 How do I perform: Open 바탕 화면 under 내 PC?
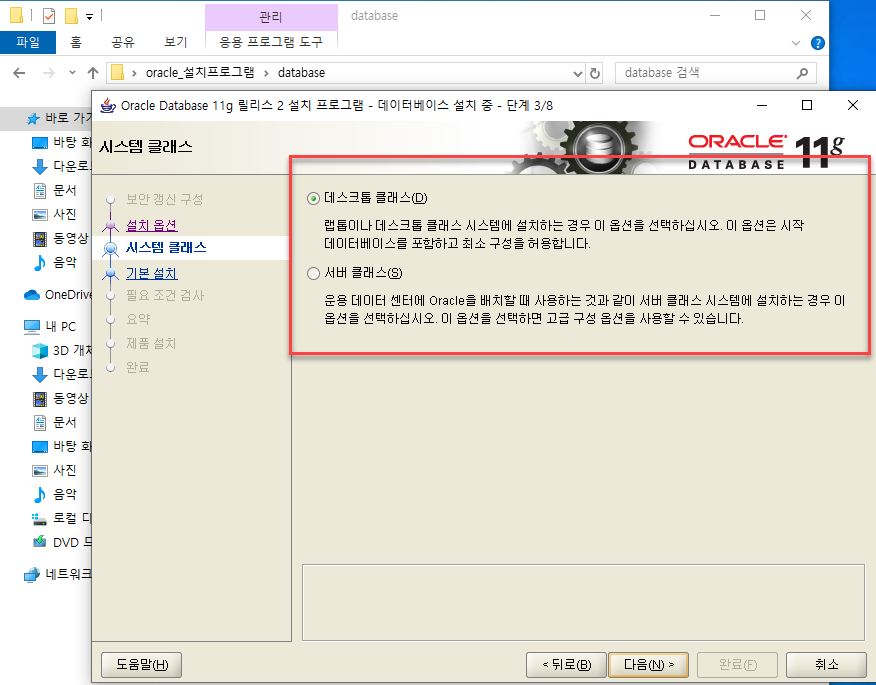[x=61, y=446]
